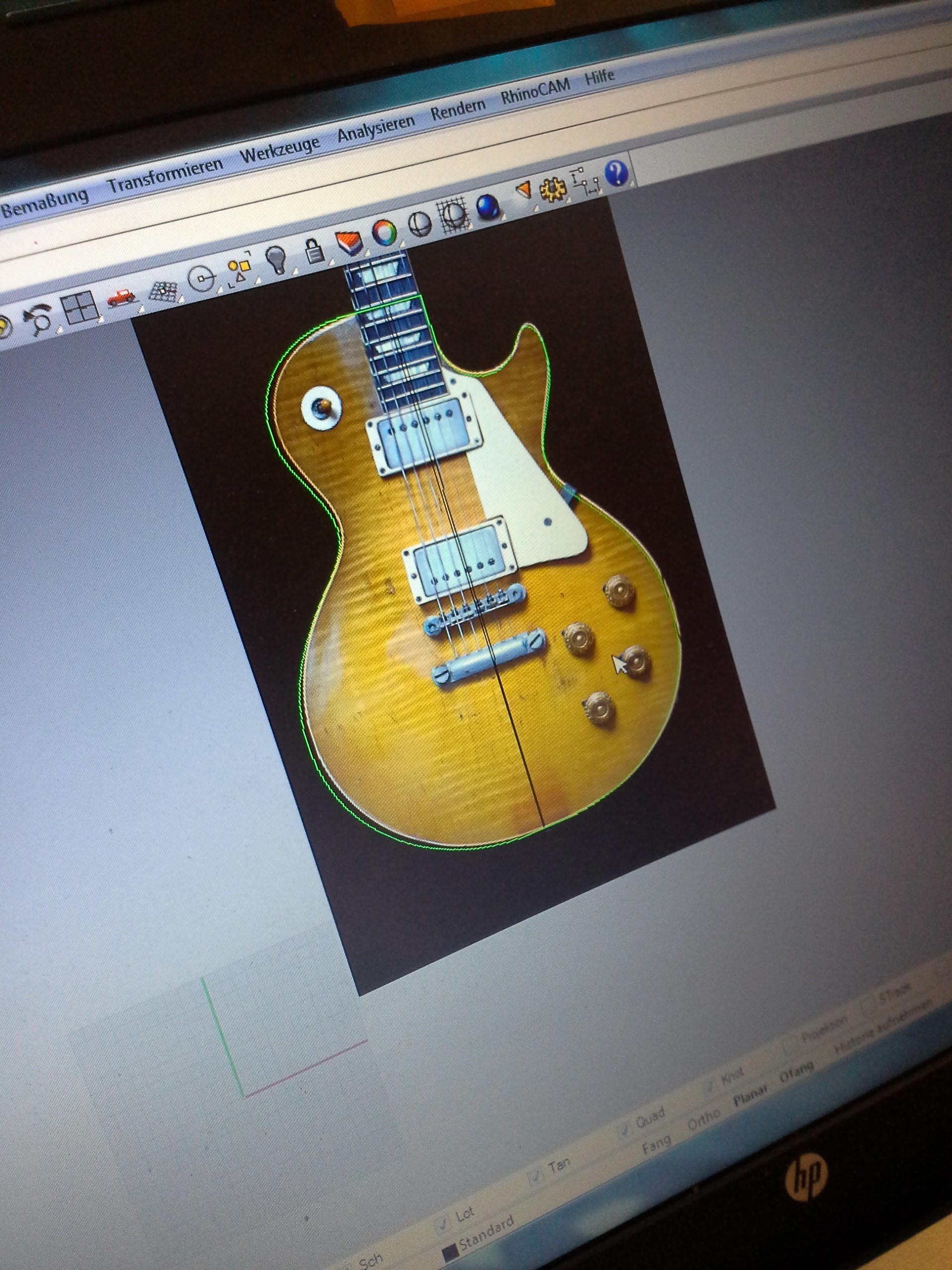Image resolution: width=952 pixels, height=1270 pixels.
Task: Click the black Standard layer color swatch
Action: click(x=449, y=1252)
